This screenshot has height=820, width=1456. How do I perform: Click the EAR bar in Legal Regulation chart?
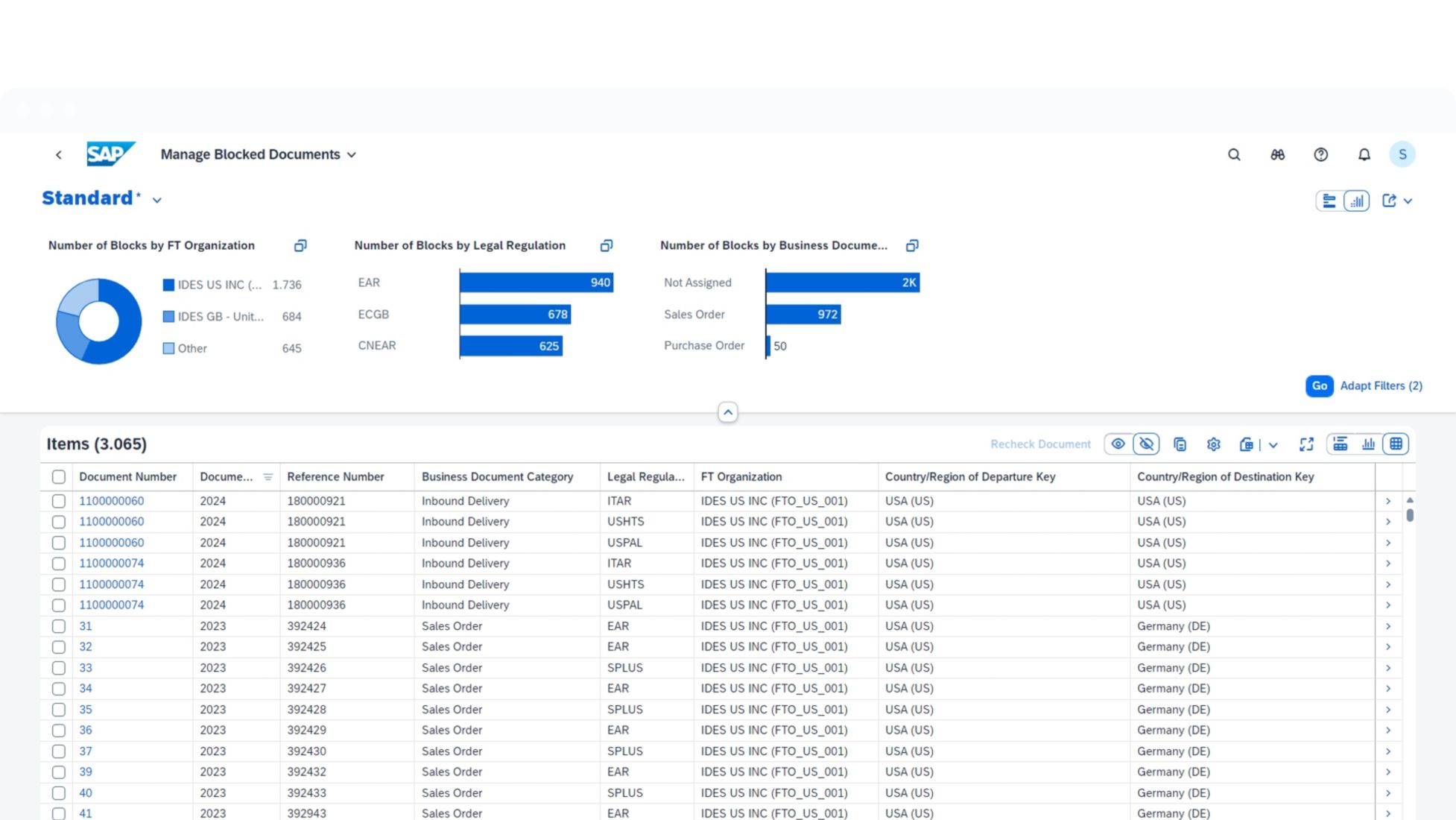click(536, 283)
